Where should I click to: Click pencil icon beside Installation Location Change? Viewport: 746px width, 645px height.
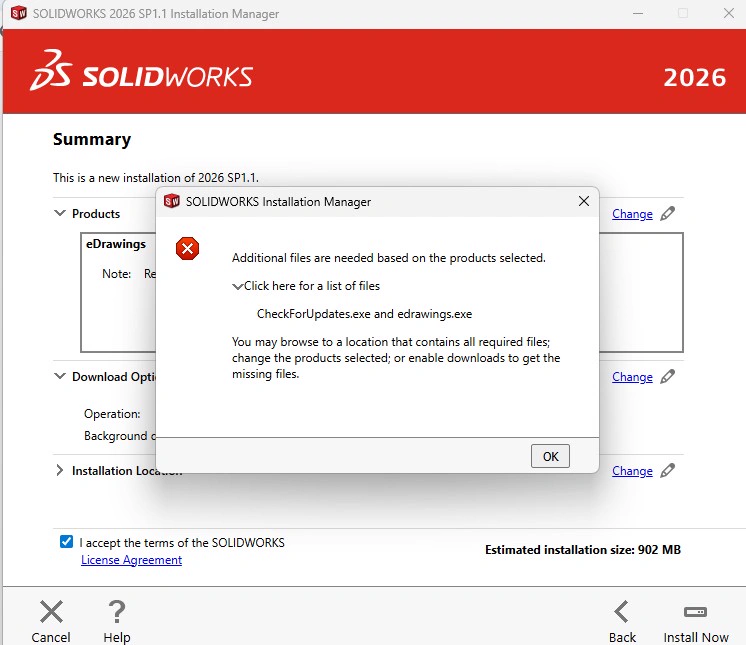pyautogui.click(x=667, y=470)
